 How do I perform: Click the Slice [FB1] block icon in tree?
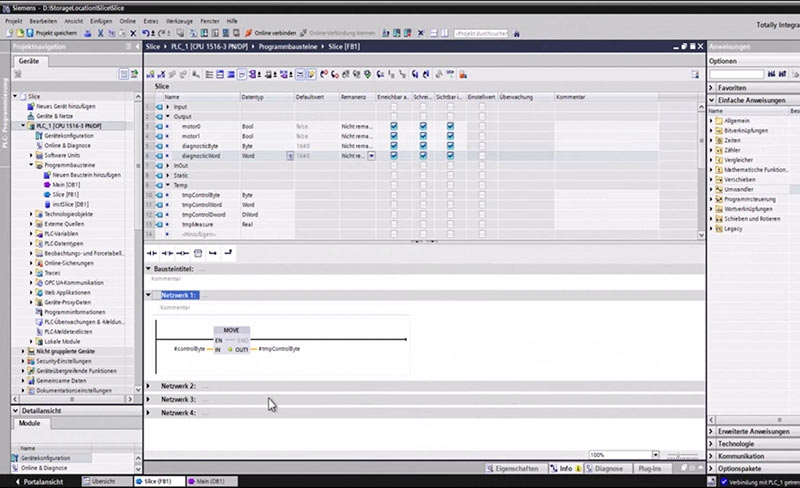coord(47,194)
